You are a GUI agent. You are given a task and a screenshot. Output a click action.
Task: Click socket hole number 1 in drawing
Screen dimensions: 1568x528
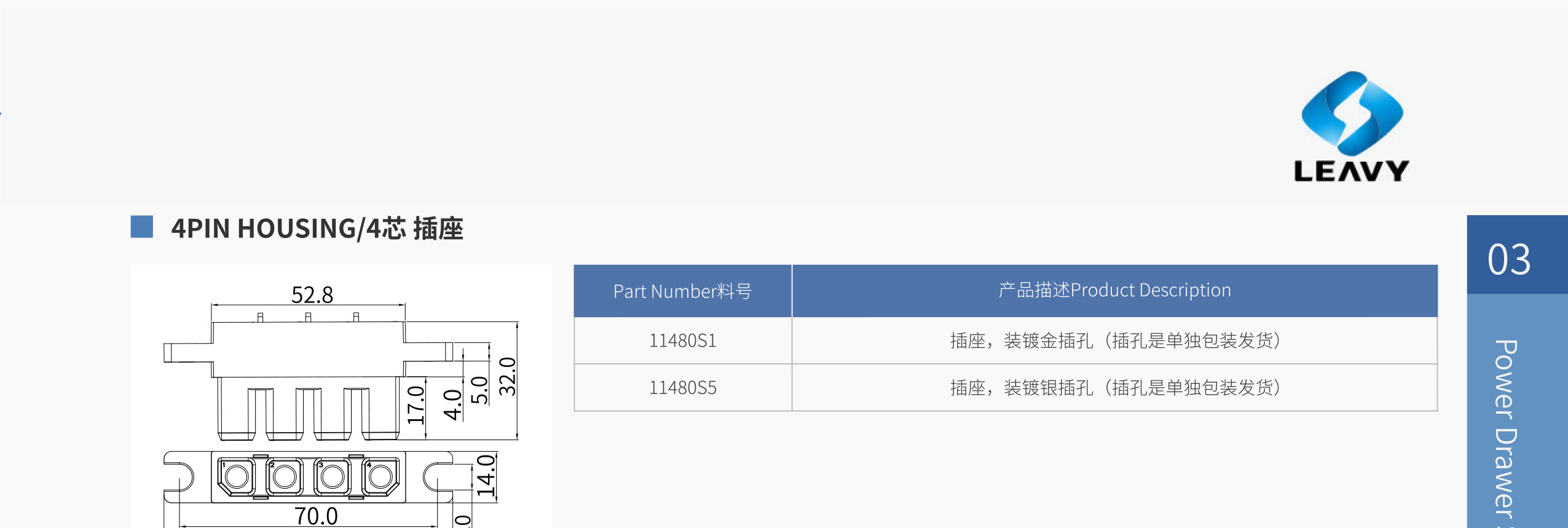pos(236,476)
